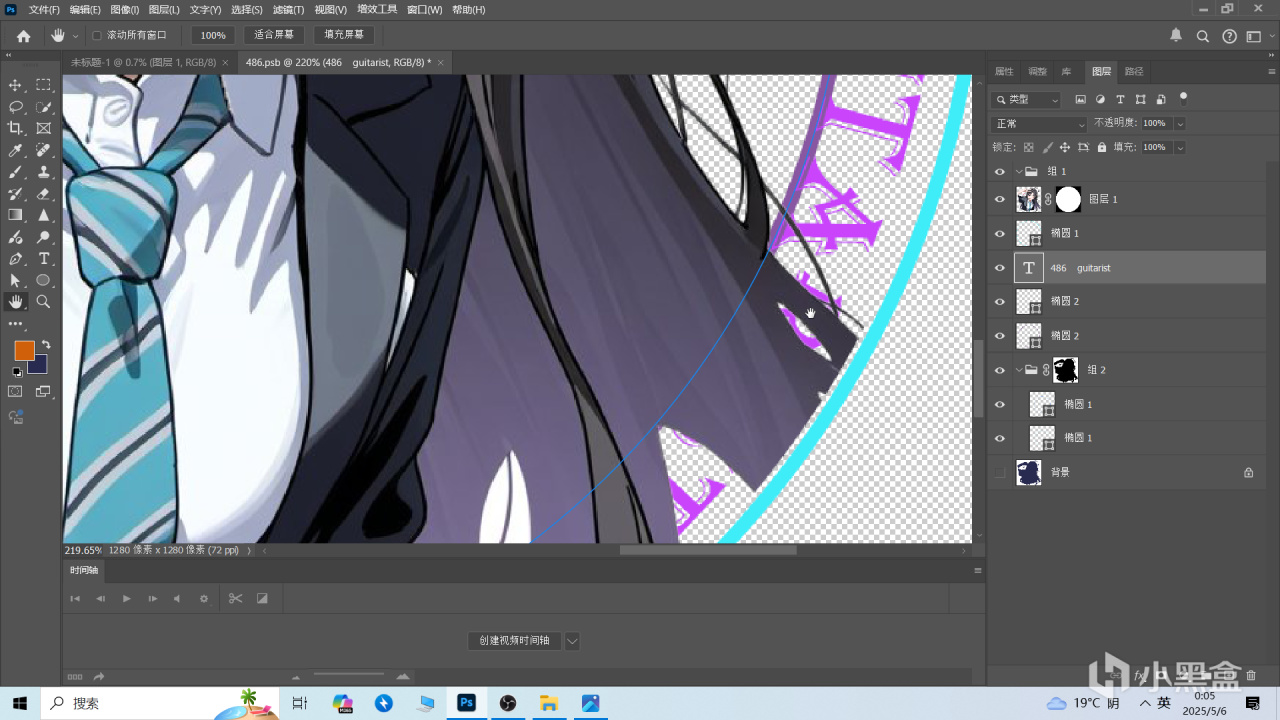Collapse the 组 1 group
The image size is (1280, 720).
[x=1018, y=172]
